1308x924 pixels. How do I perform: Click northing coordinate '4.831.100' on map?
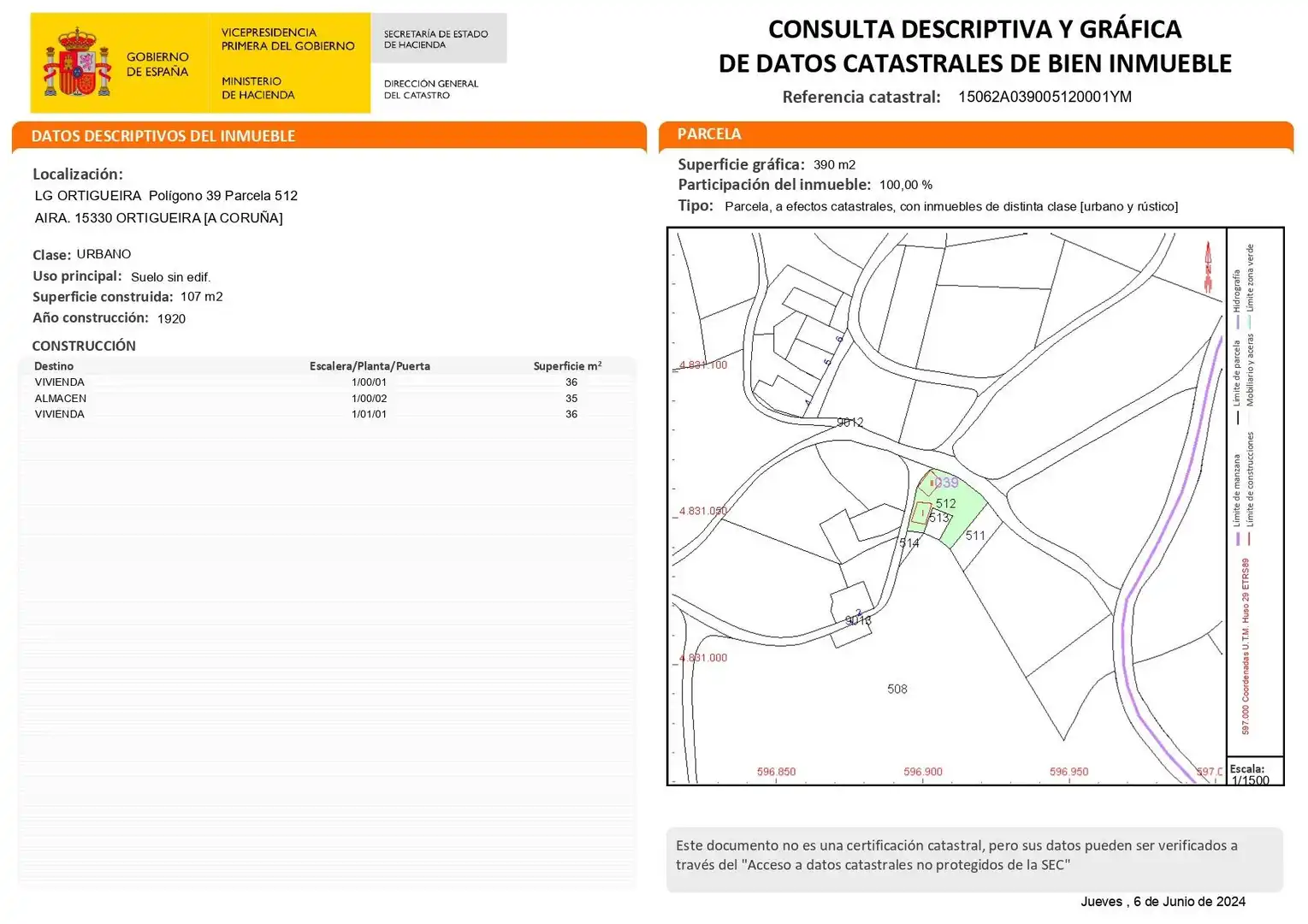coord(703,364)
